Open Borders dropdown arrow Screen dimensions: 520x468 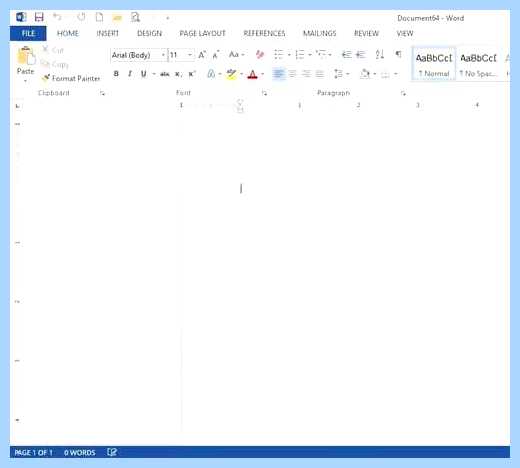pyautogui.click(x=396, y=74)
